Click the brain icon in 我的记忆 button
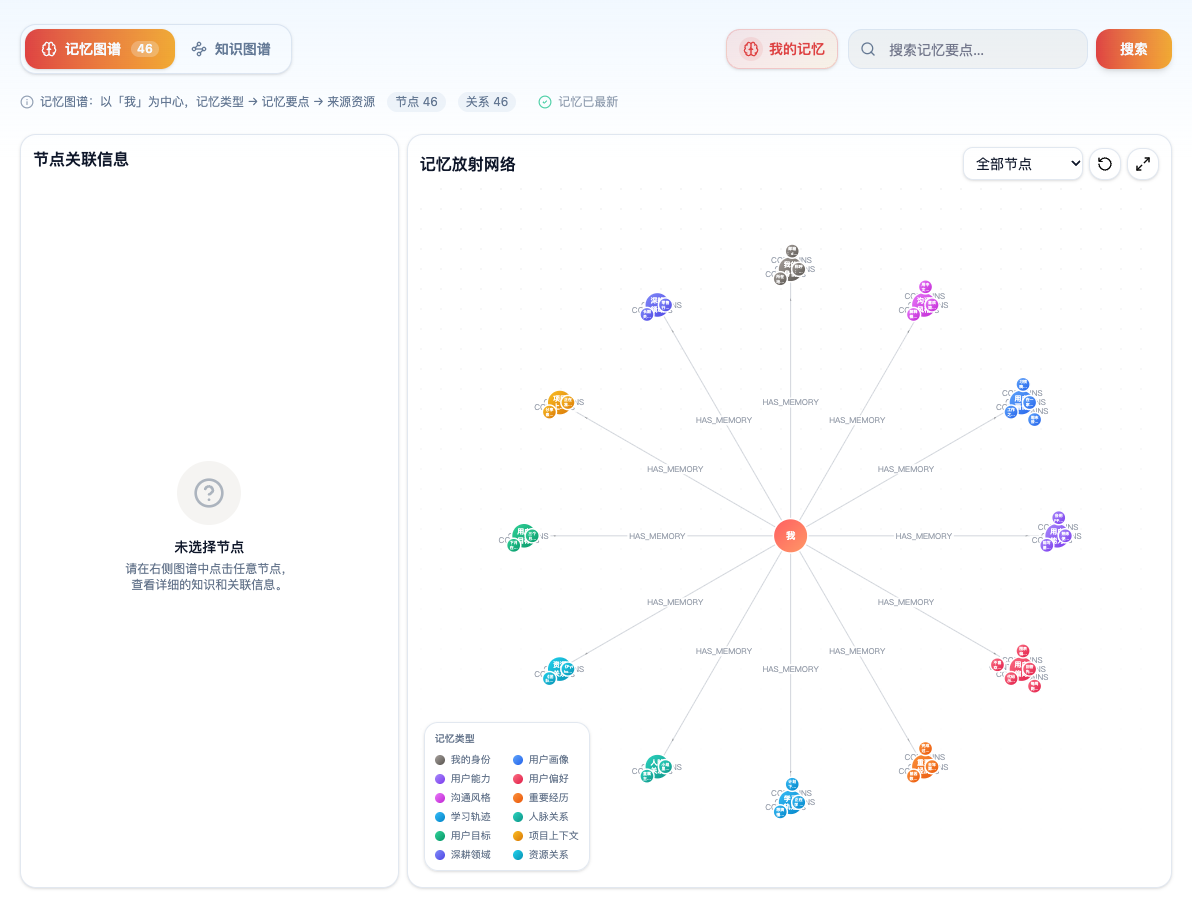Screen dimensions: 1192x900 pyautogui.click(x=751, y=49)
